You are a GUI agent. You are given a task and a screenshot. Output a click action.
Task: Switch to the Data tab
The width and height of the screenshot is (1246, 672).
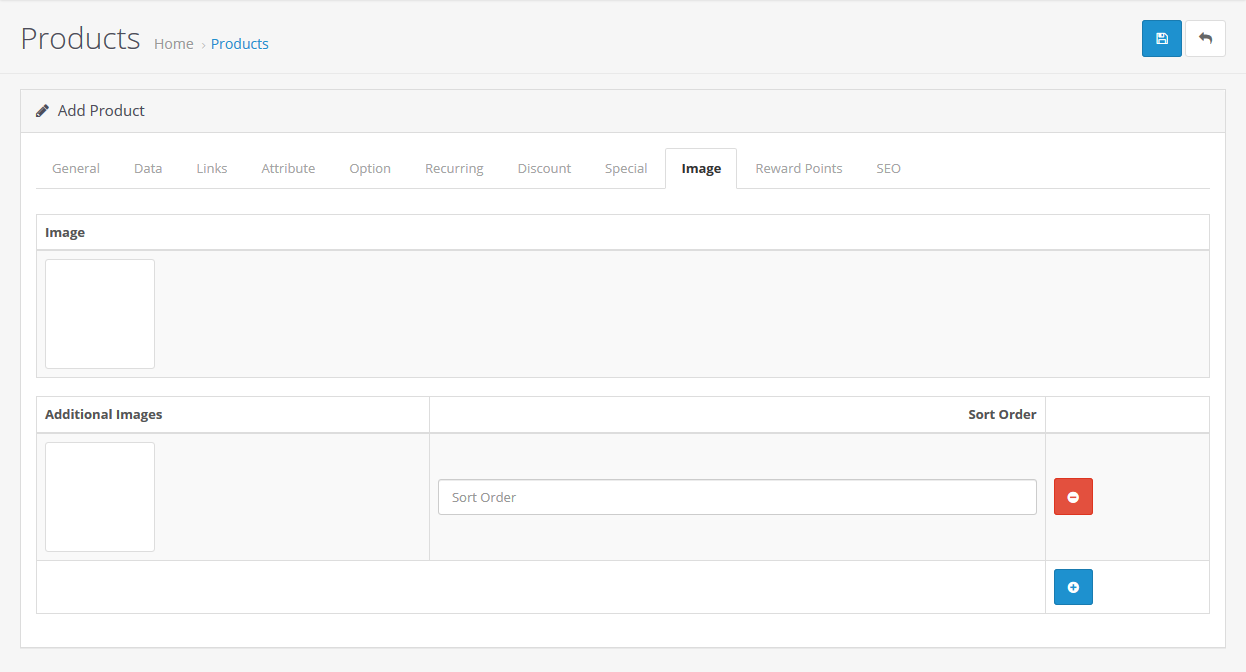(148, 168)
